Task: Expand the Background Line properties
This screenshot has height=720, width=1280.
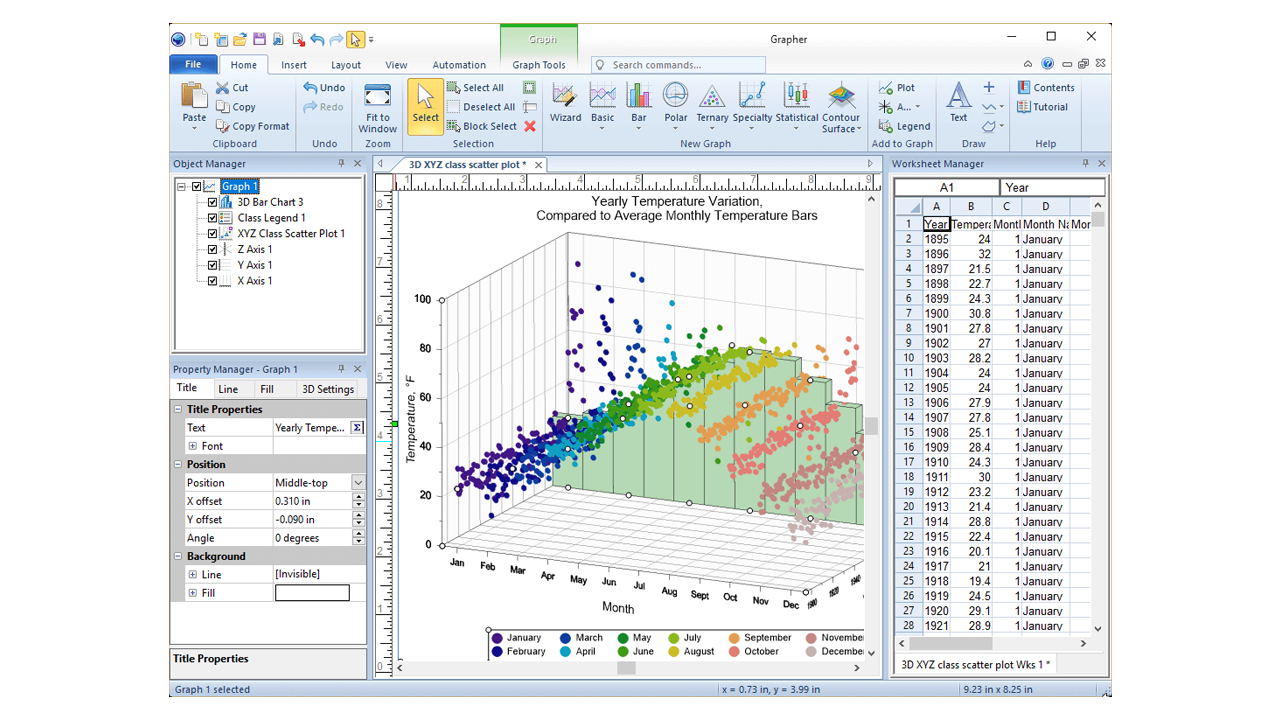Action: [x=193, y=575]
